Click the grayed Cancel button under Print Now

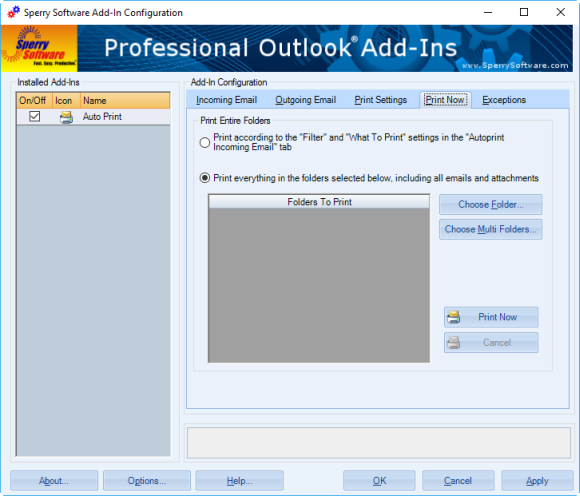[x=491, y=343]
